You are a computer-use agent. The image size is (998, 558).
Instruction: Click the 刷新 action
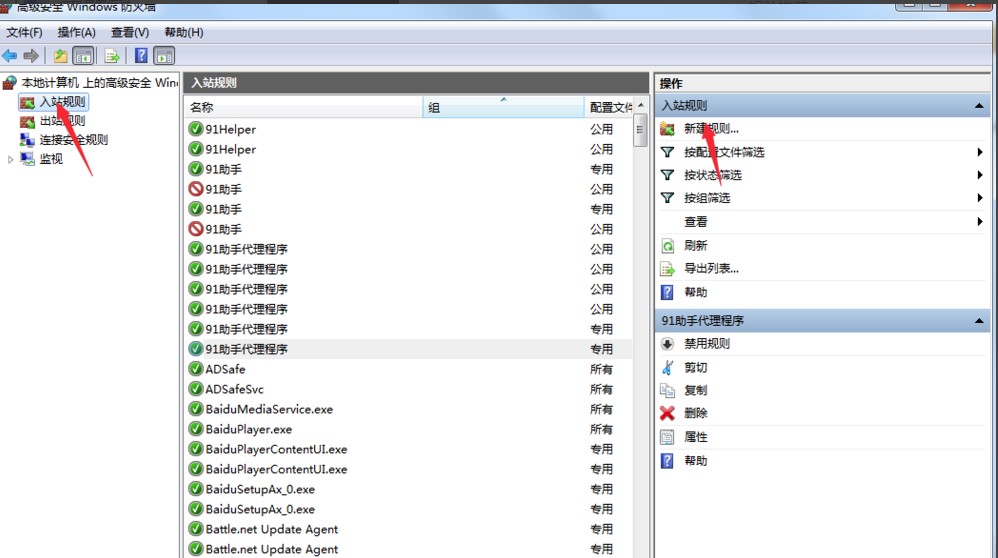click(696, 246)
